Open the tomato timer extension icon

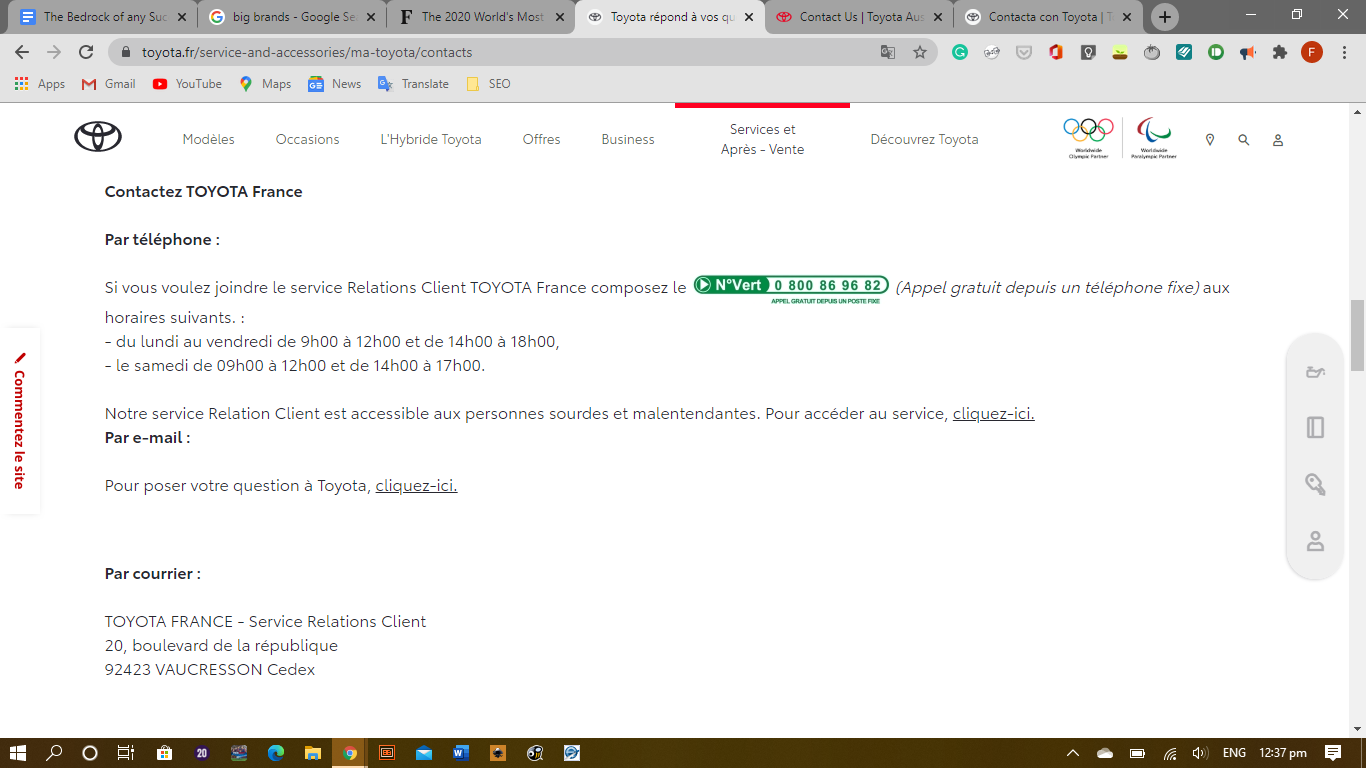[1152, 52]
